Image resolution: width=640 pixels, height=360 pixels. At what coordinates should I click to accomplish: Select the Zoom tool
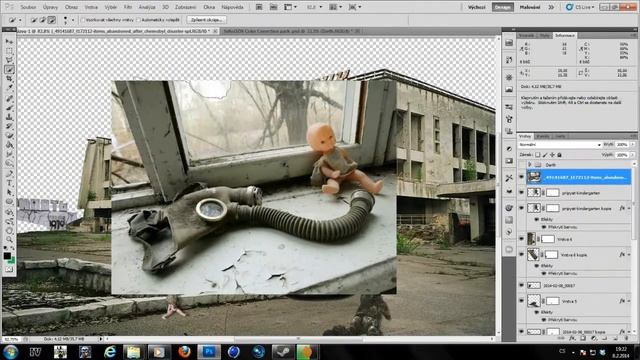coord(9,240)
